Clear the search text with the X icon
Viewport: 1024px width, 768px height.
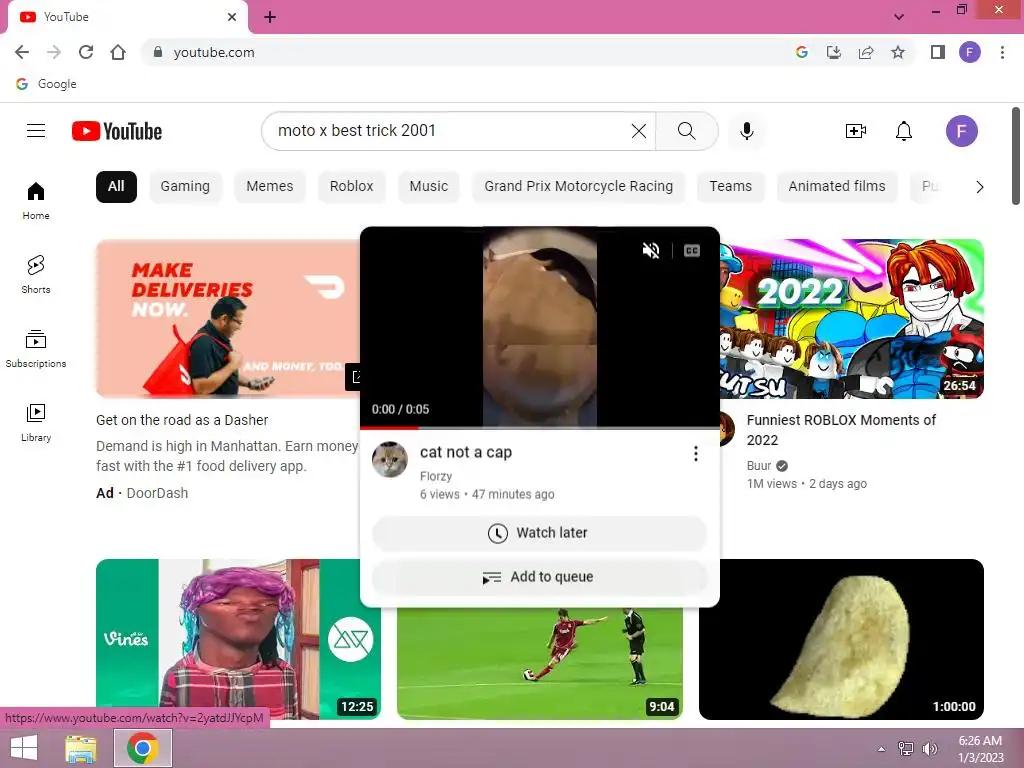point(639,131)
